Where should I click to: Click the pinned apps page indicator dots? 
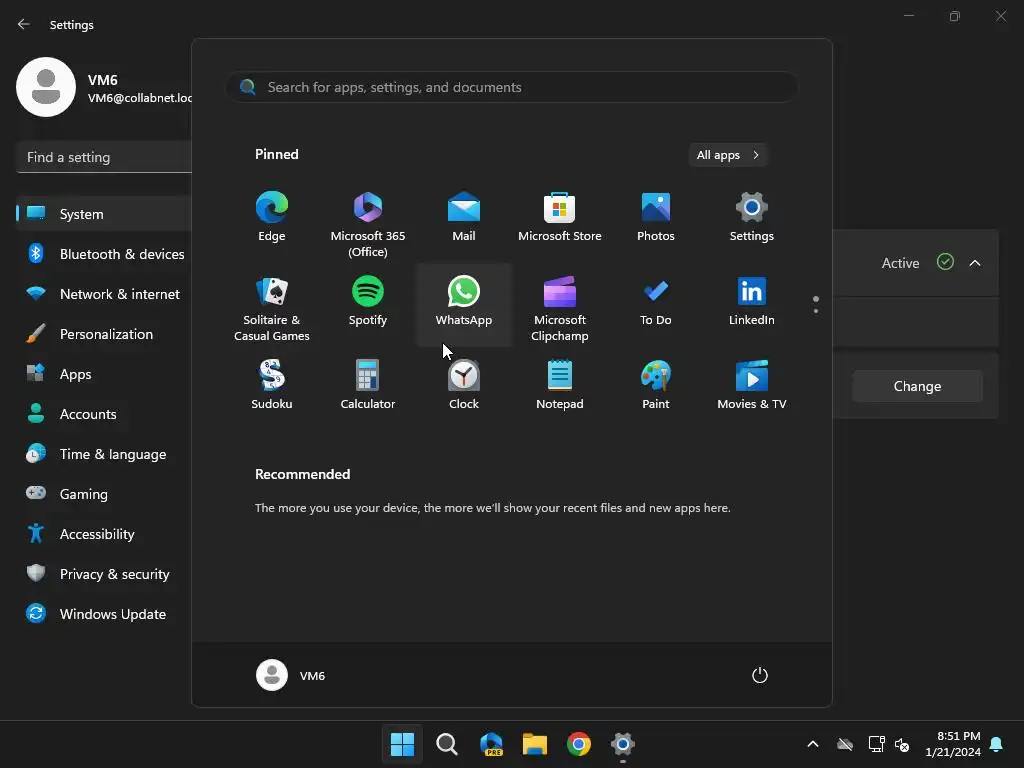point(816,305)
